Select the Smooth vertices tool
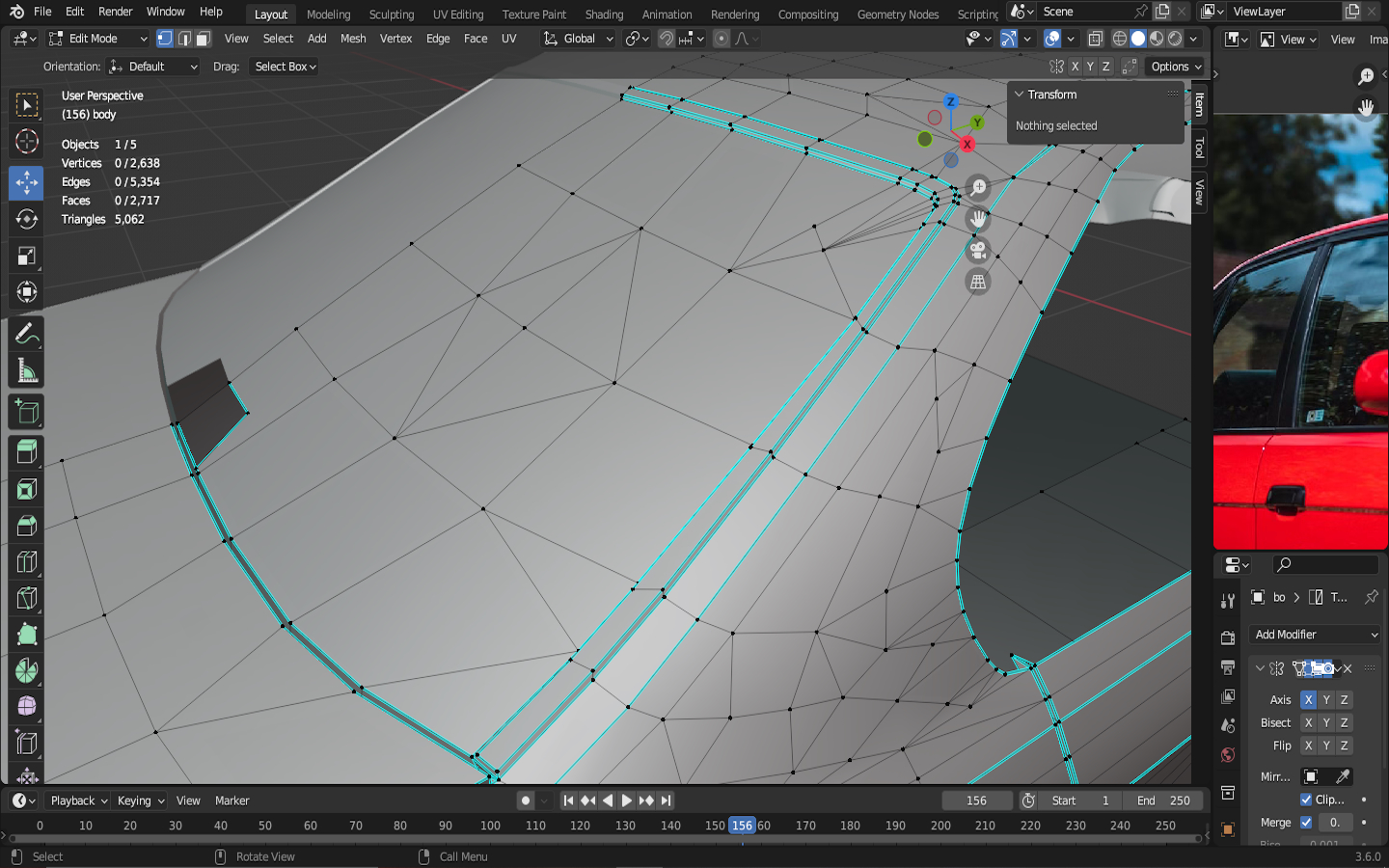This screenshot has height=868, width=1389. coord(27,707)
